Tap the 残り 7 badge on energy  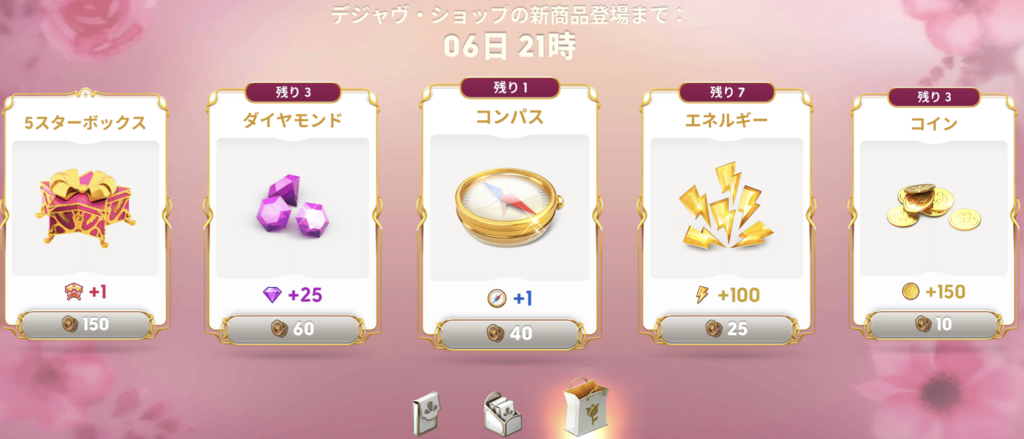727,92
